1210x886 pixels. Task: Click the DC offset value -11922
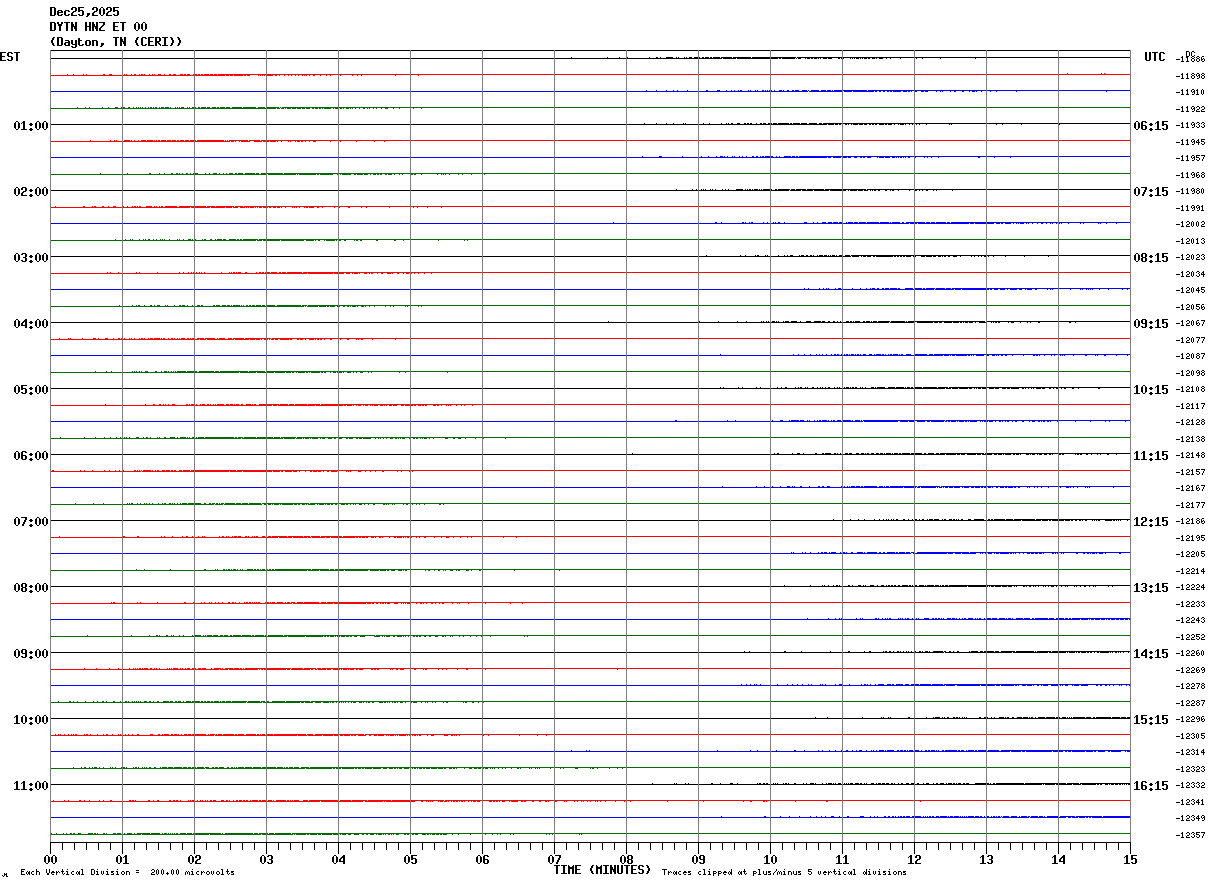pos(1190,109)
